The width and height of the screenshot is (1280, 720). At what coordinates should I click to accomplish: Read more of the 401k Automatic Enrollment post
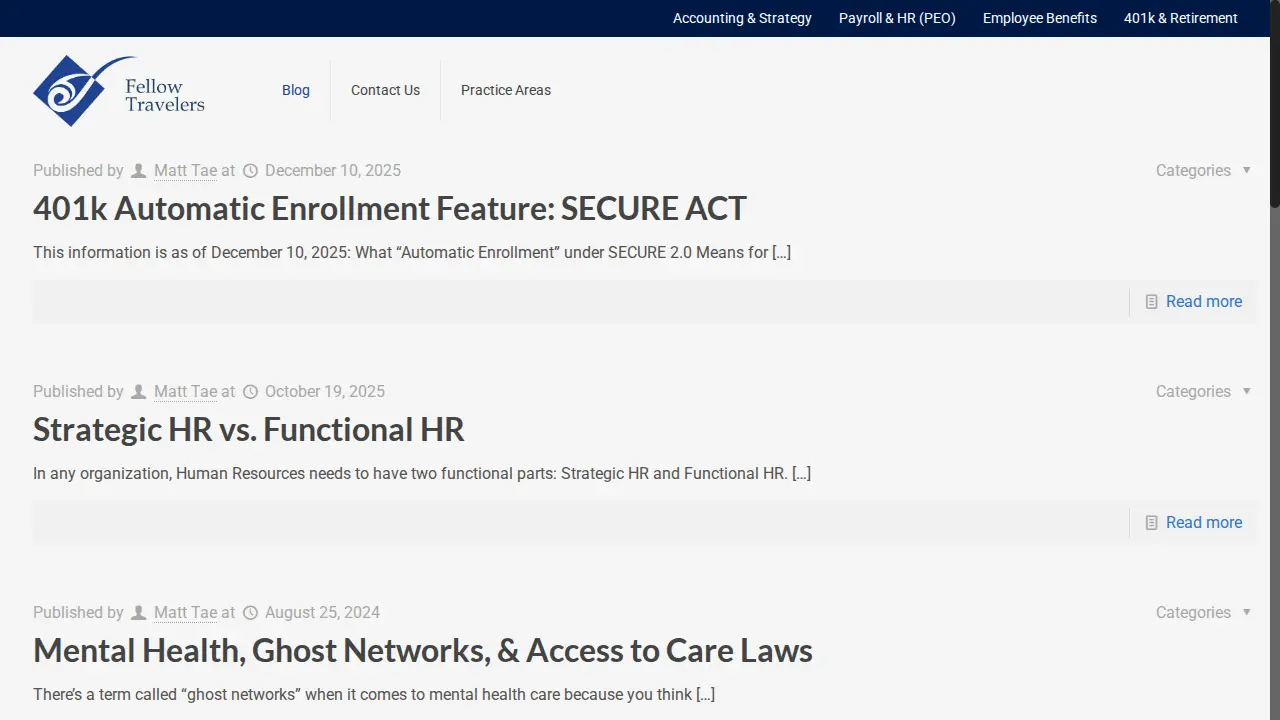click(1204, 302)
